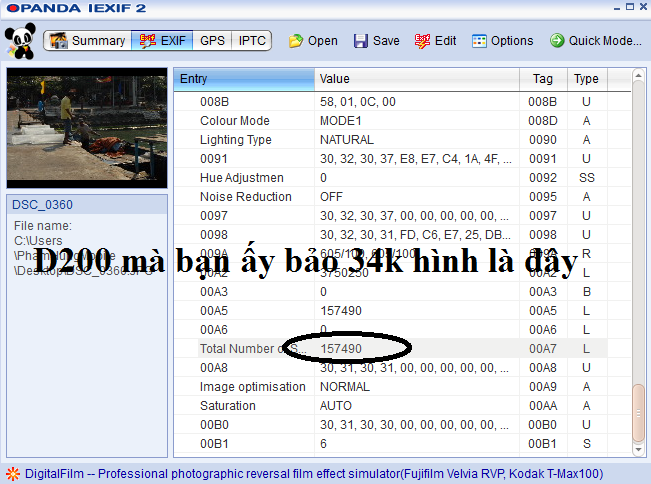Open the Summary tab
Image resolution: width=651 pixels, height=484 pixels.
tap(88, 41)
